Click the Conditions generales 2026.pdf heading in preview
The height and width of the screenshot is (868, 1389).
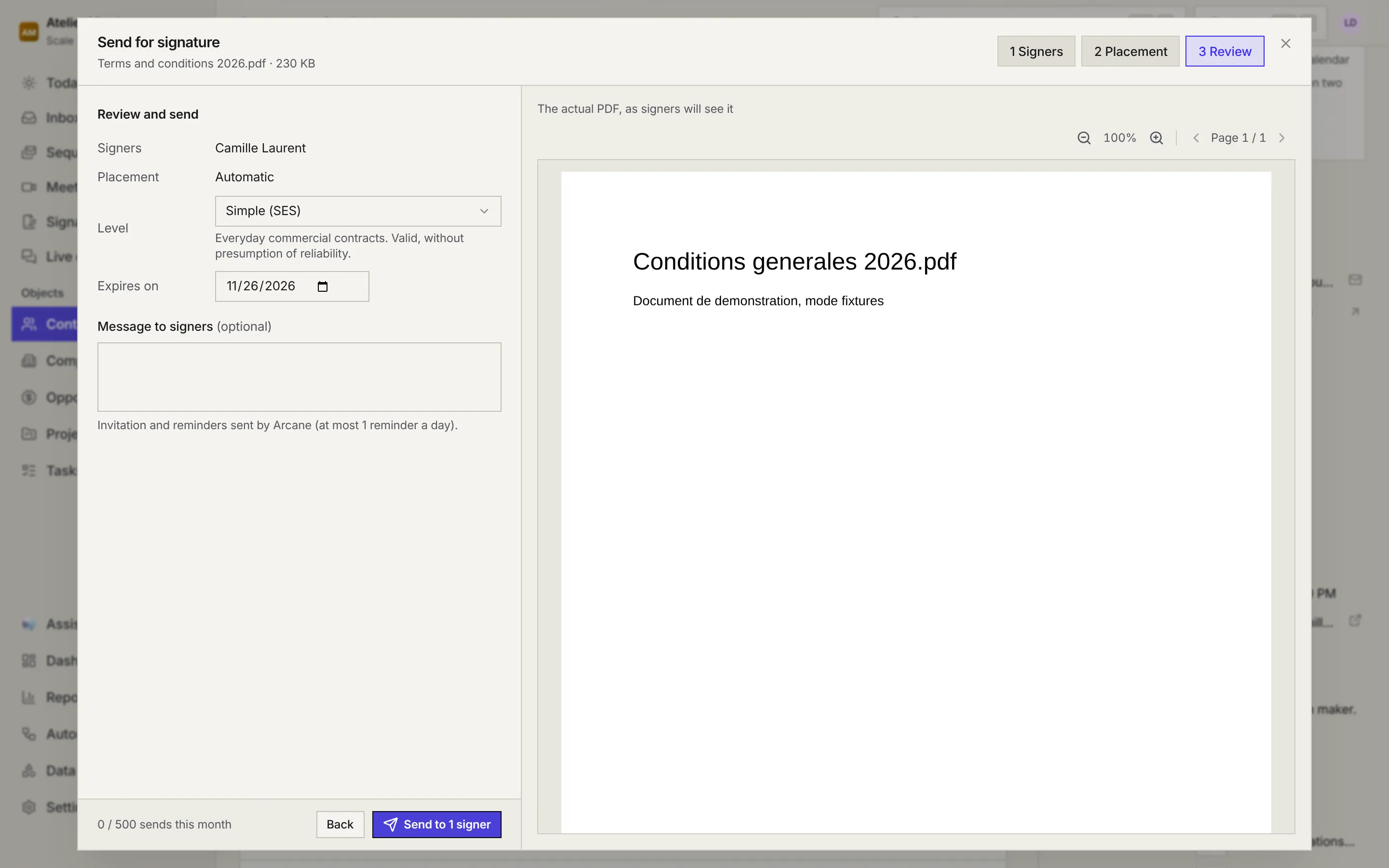(794, 261)
